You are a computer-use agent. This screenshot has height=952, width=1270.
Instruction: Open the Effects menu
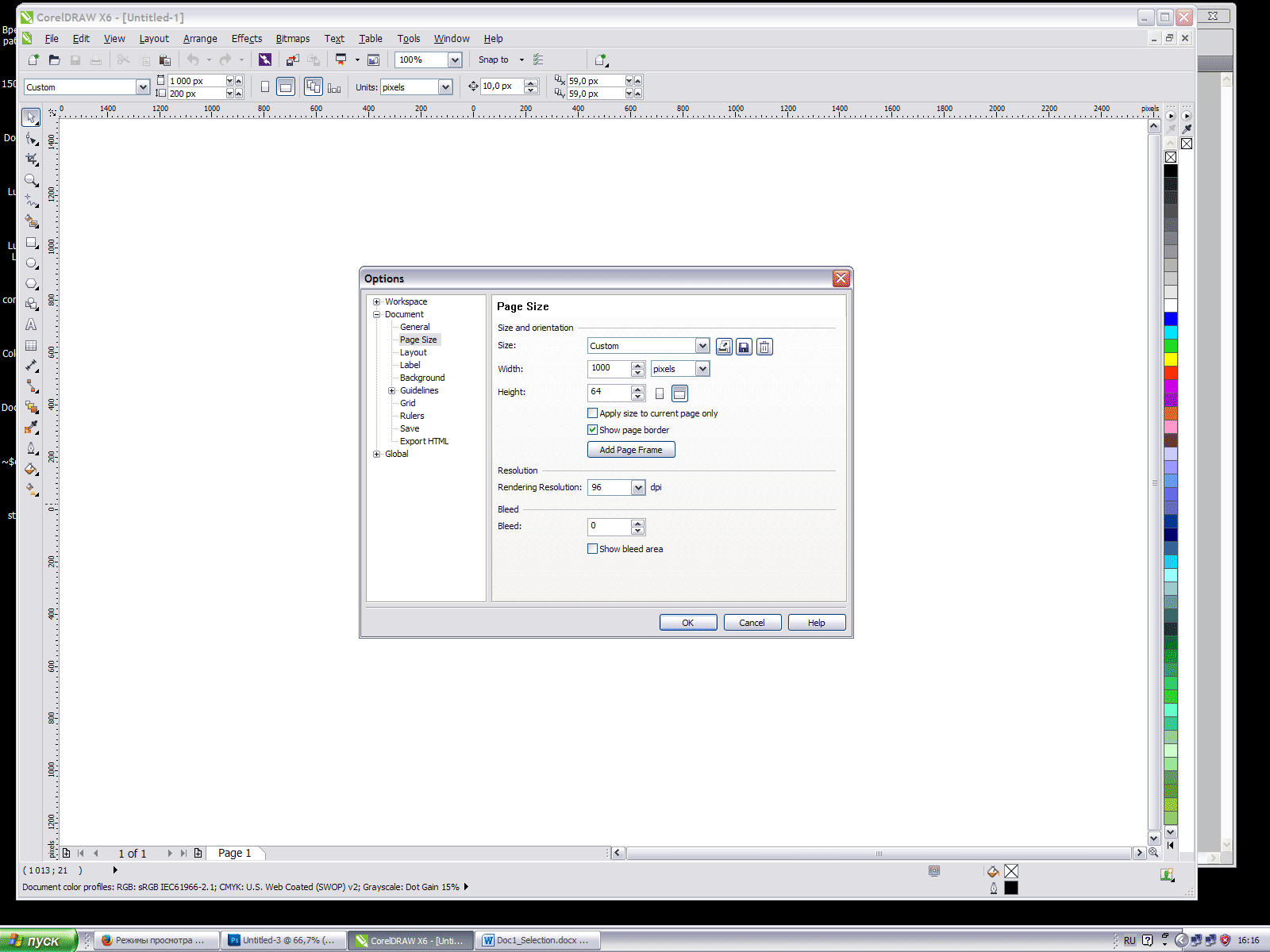tap(247, 38)
